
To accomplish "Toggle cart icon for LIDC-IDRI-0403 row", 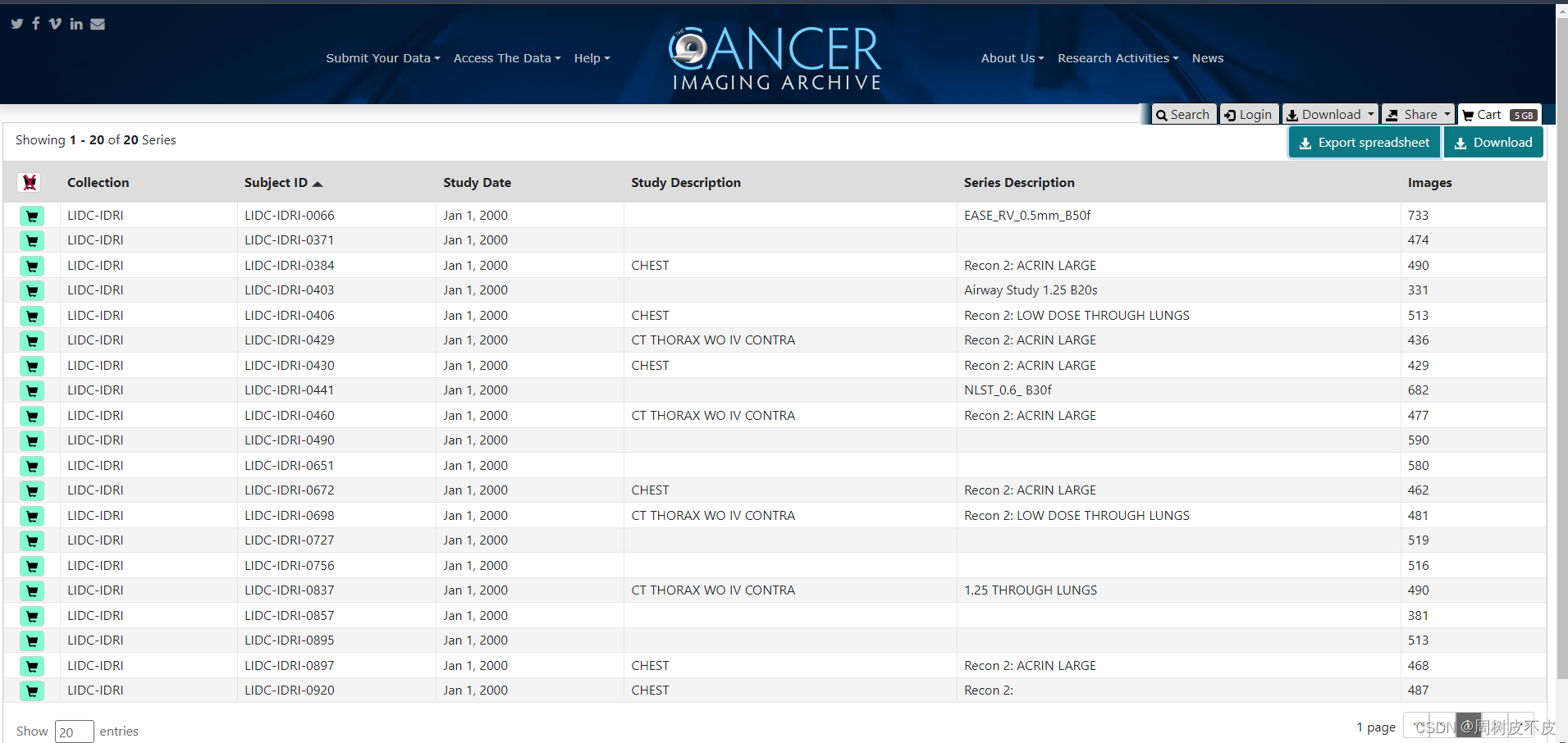I will [32, 290].
